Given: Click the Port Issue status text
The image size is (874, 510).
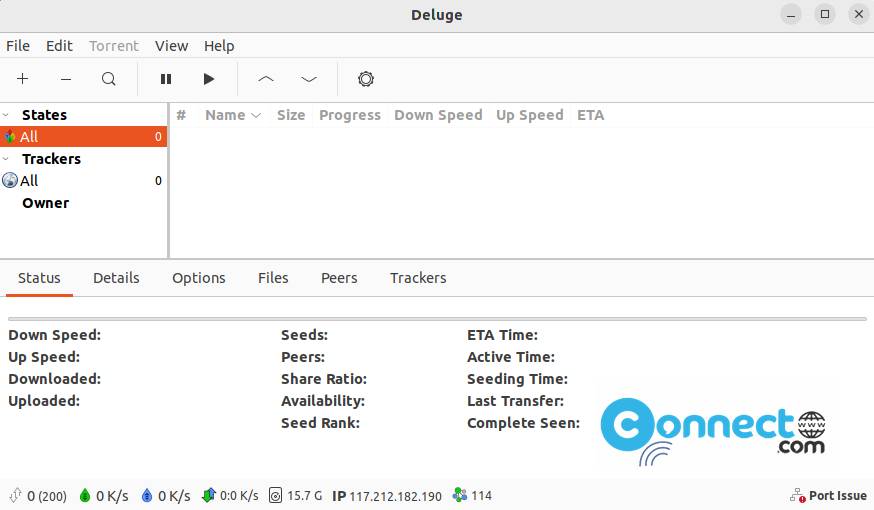Looking at the screenshot, I should pyautogui.click(x=838, y=496).
